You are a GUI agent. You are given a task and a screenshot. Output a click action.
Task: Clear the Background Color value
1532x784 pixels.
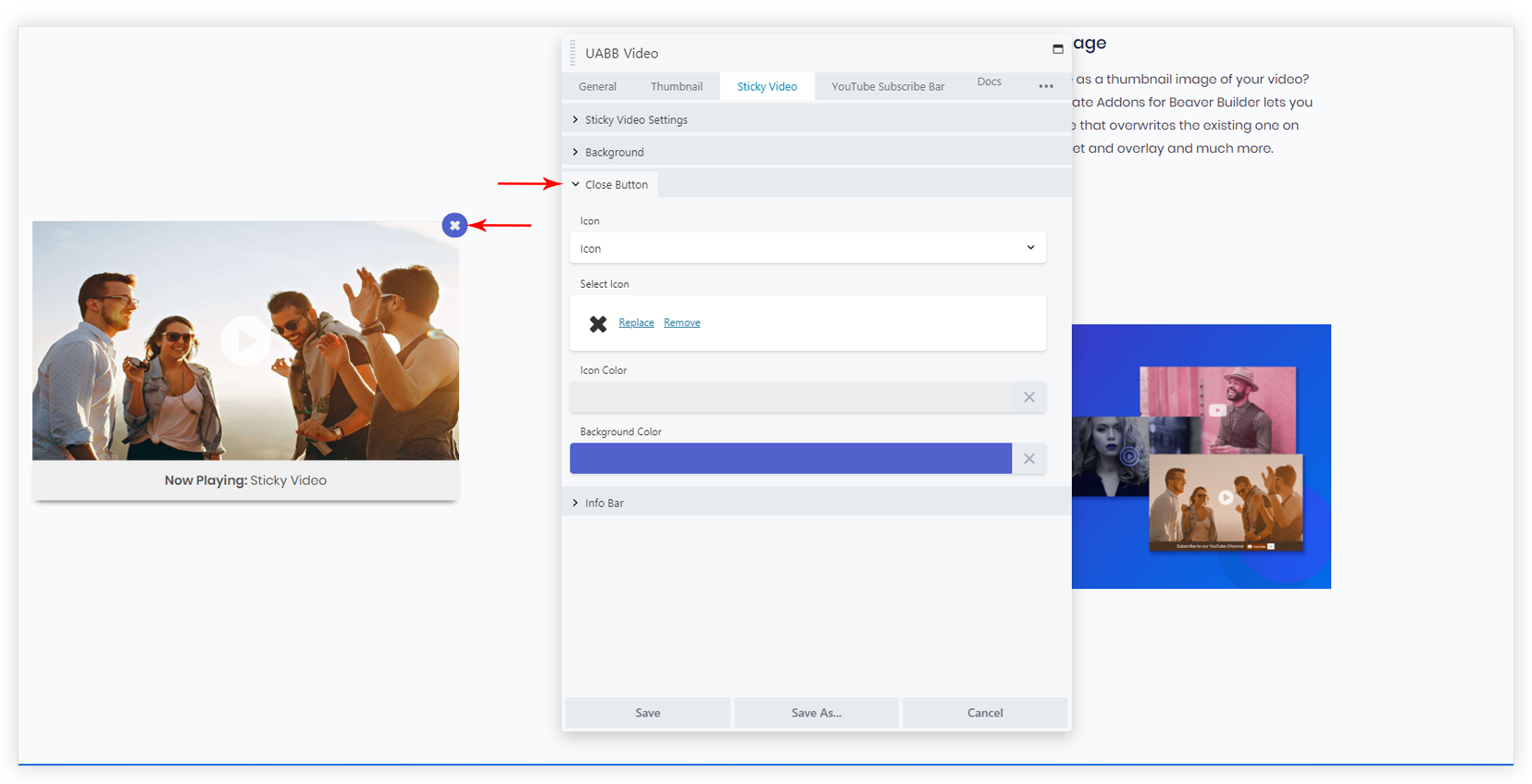tap(1028, 458)
